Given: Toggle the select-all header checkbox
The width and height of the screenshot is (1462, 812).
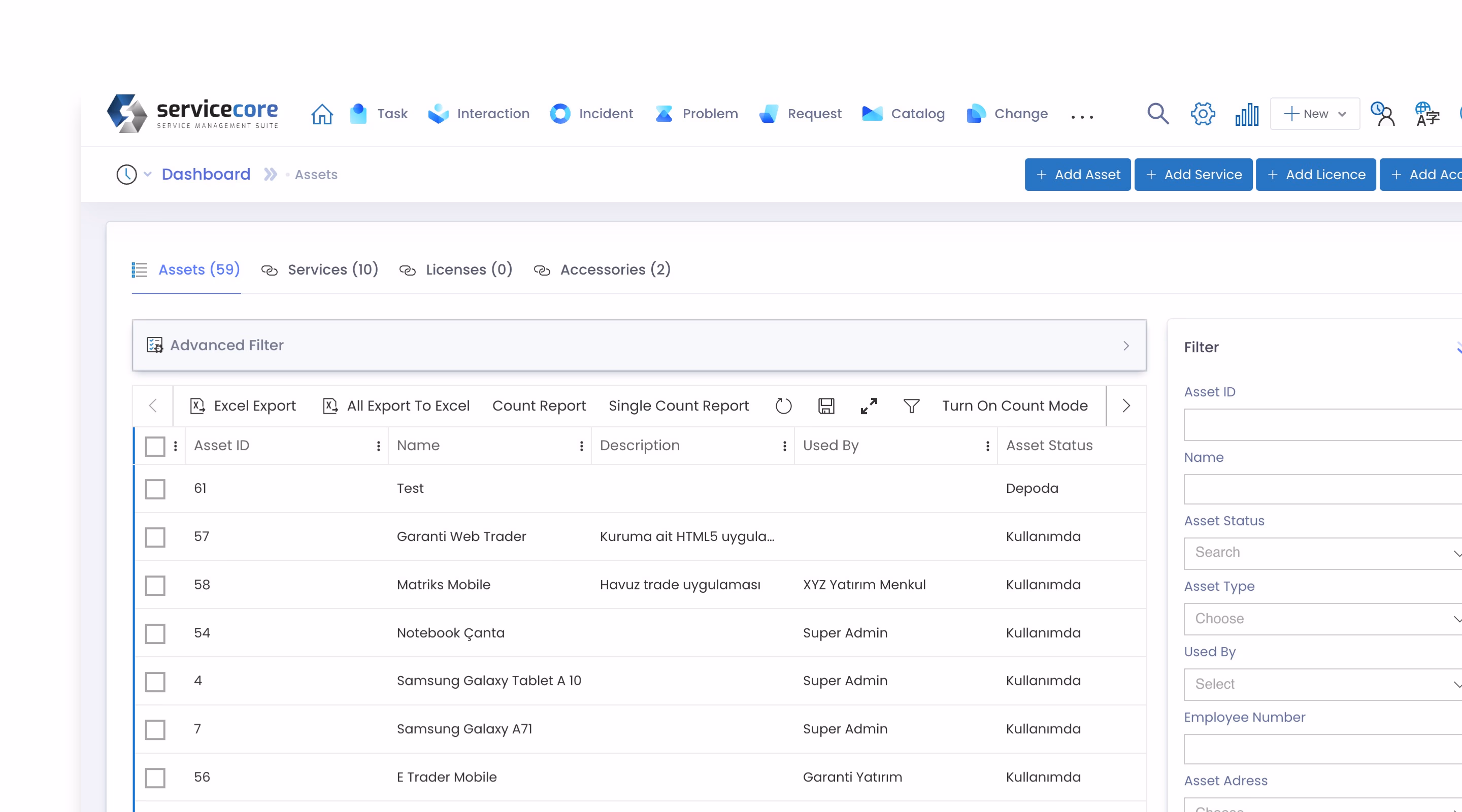Looking at the screenshot, I should 155,446.
